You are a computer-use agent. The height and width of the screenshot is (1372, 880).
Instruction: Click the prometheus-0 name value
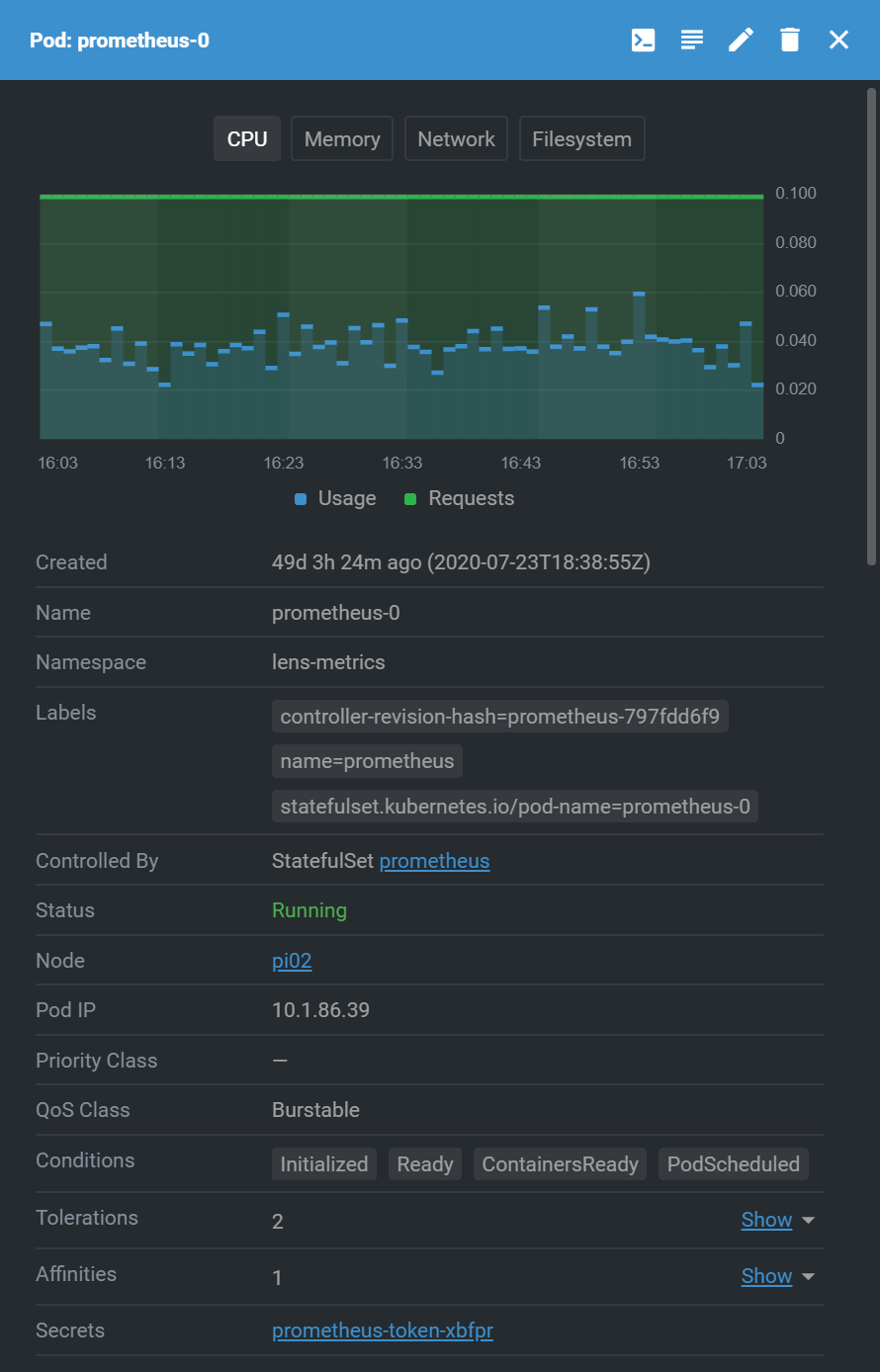[336, 613]
